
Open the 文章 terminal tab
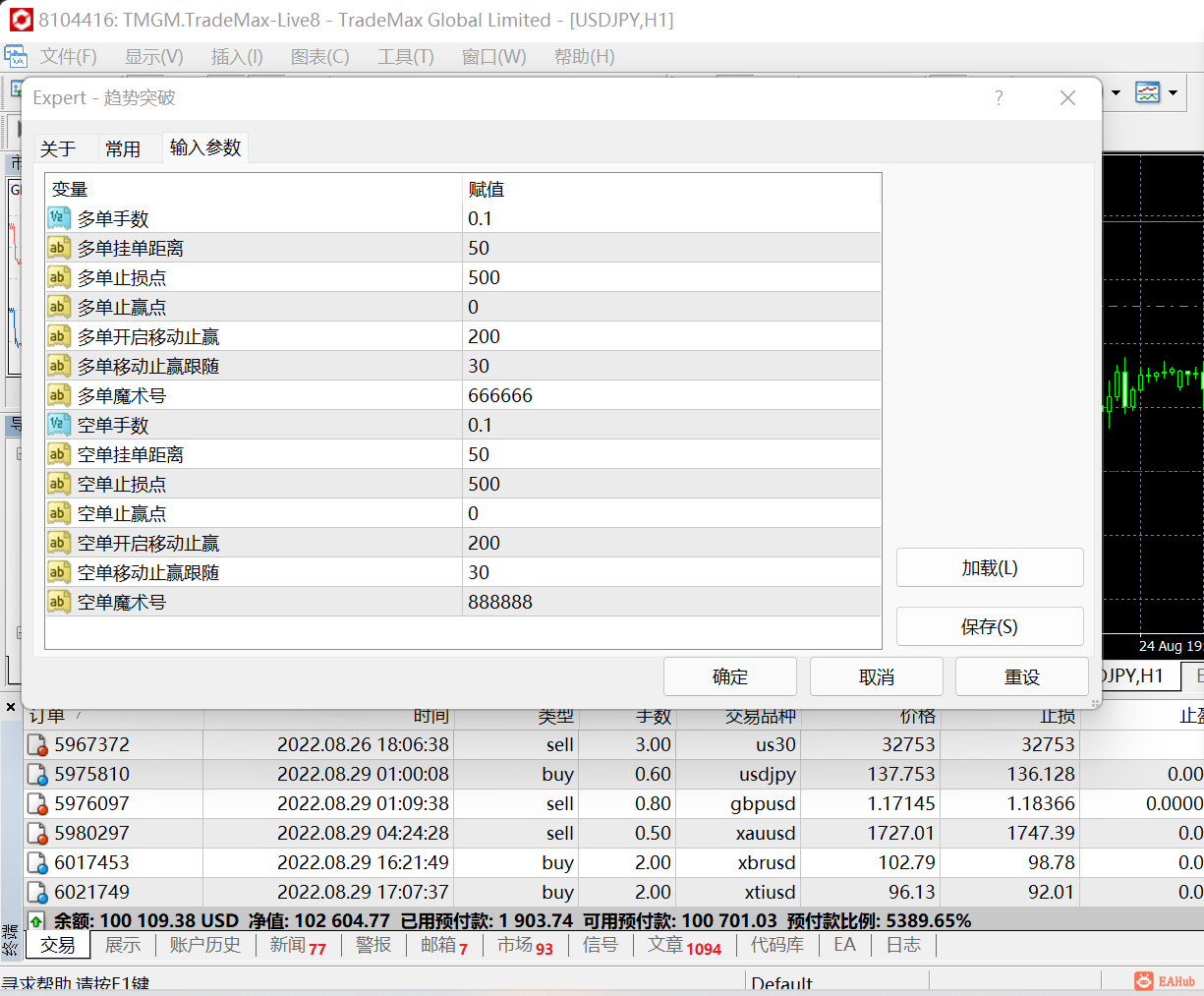tap(685, 945)
